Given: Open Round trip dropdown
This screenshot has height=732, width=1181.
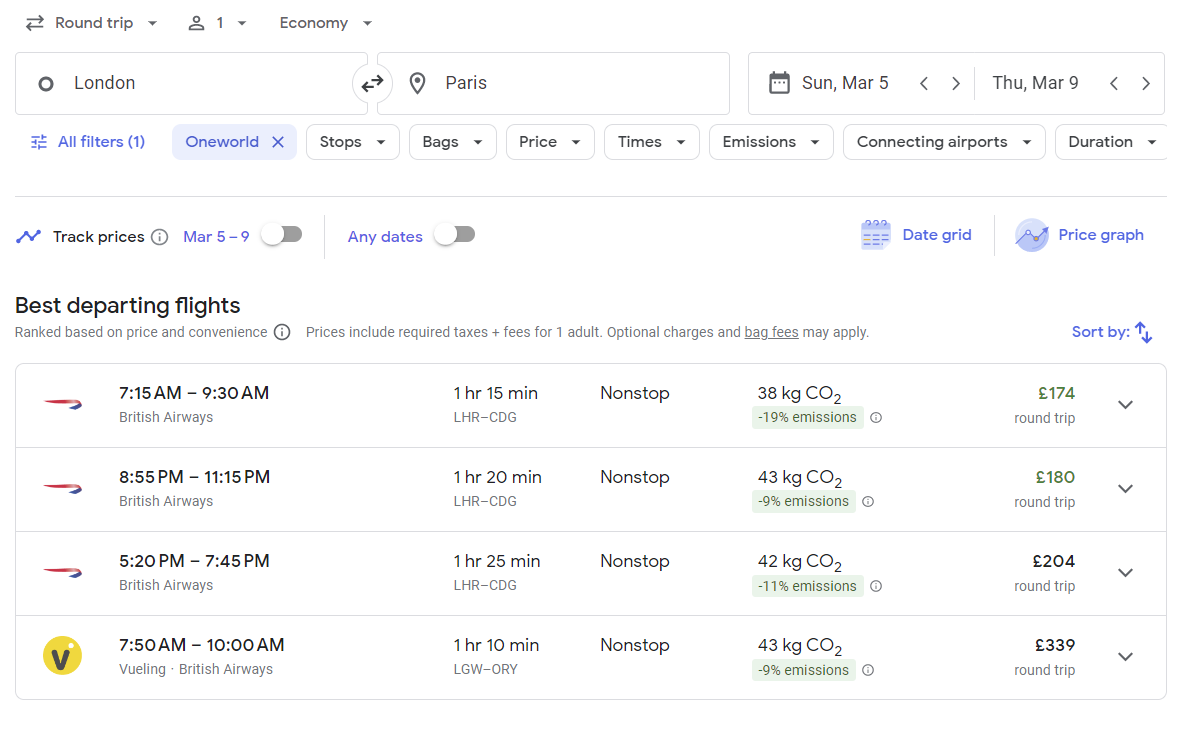Looking at the screenshot, I should [92, 23].
